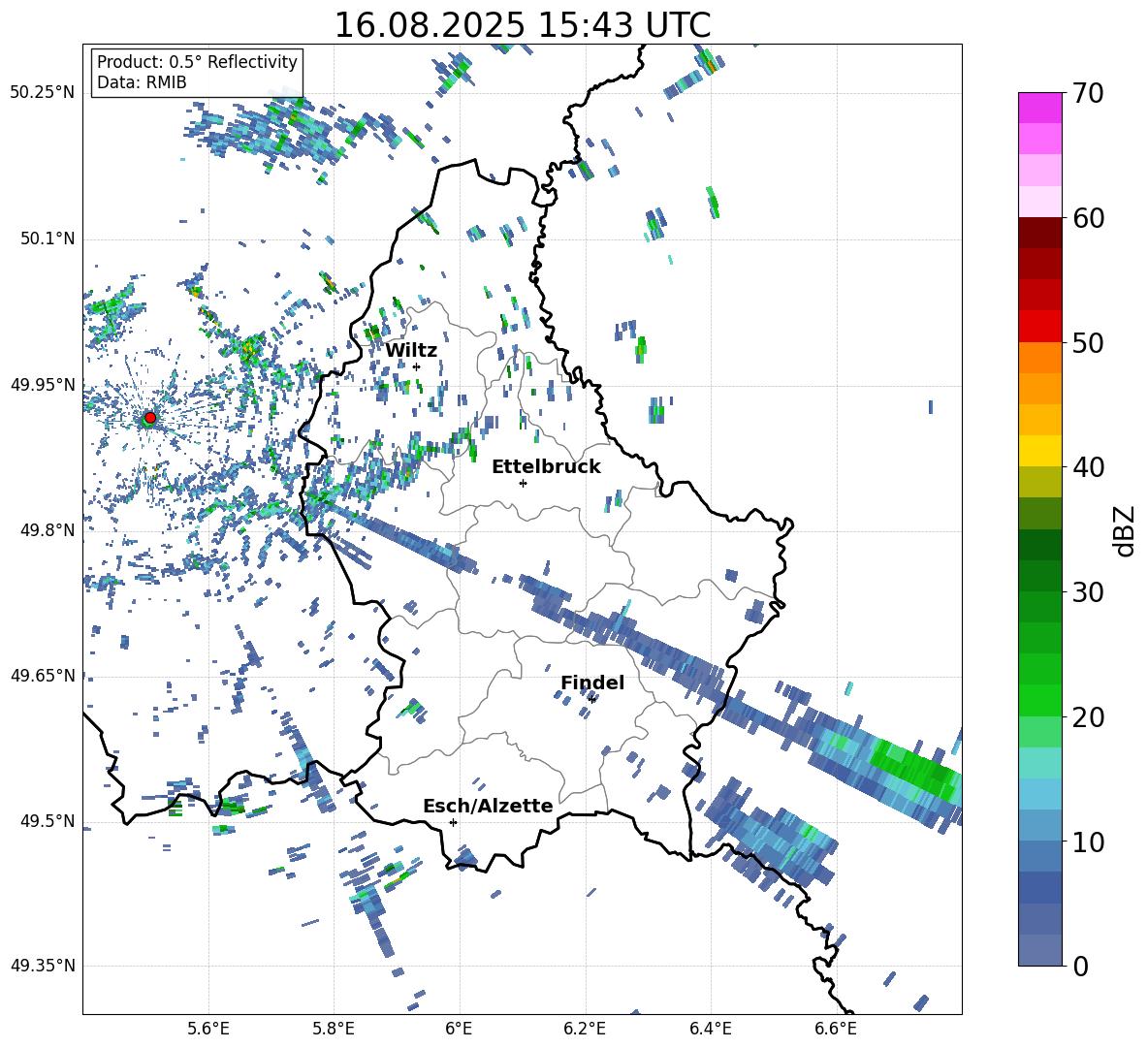
Task: Select the Findel city label
Action: coord(592,683)
